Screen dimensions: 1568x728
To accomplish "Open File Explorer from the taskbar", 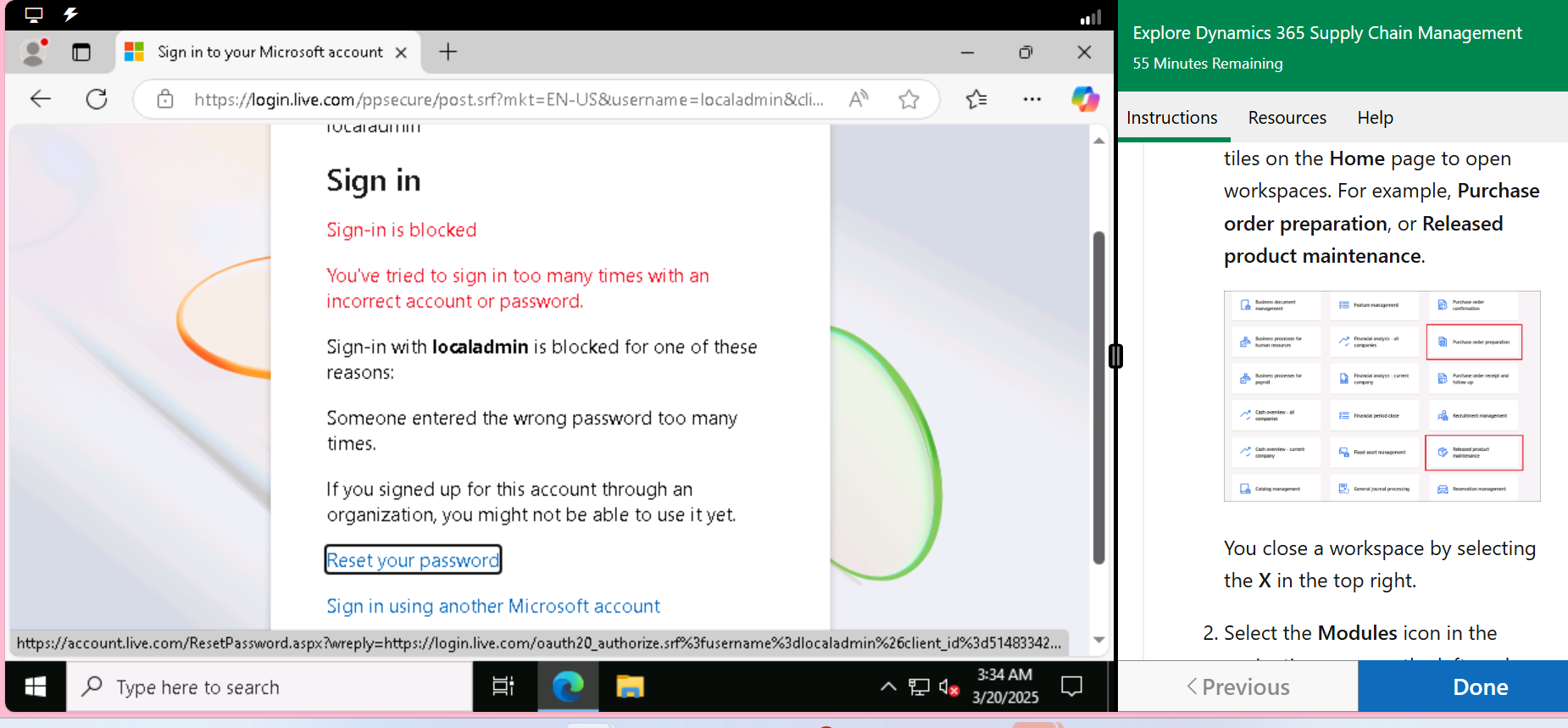I will [630, 686].
